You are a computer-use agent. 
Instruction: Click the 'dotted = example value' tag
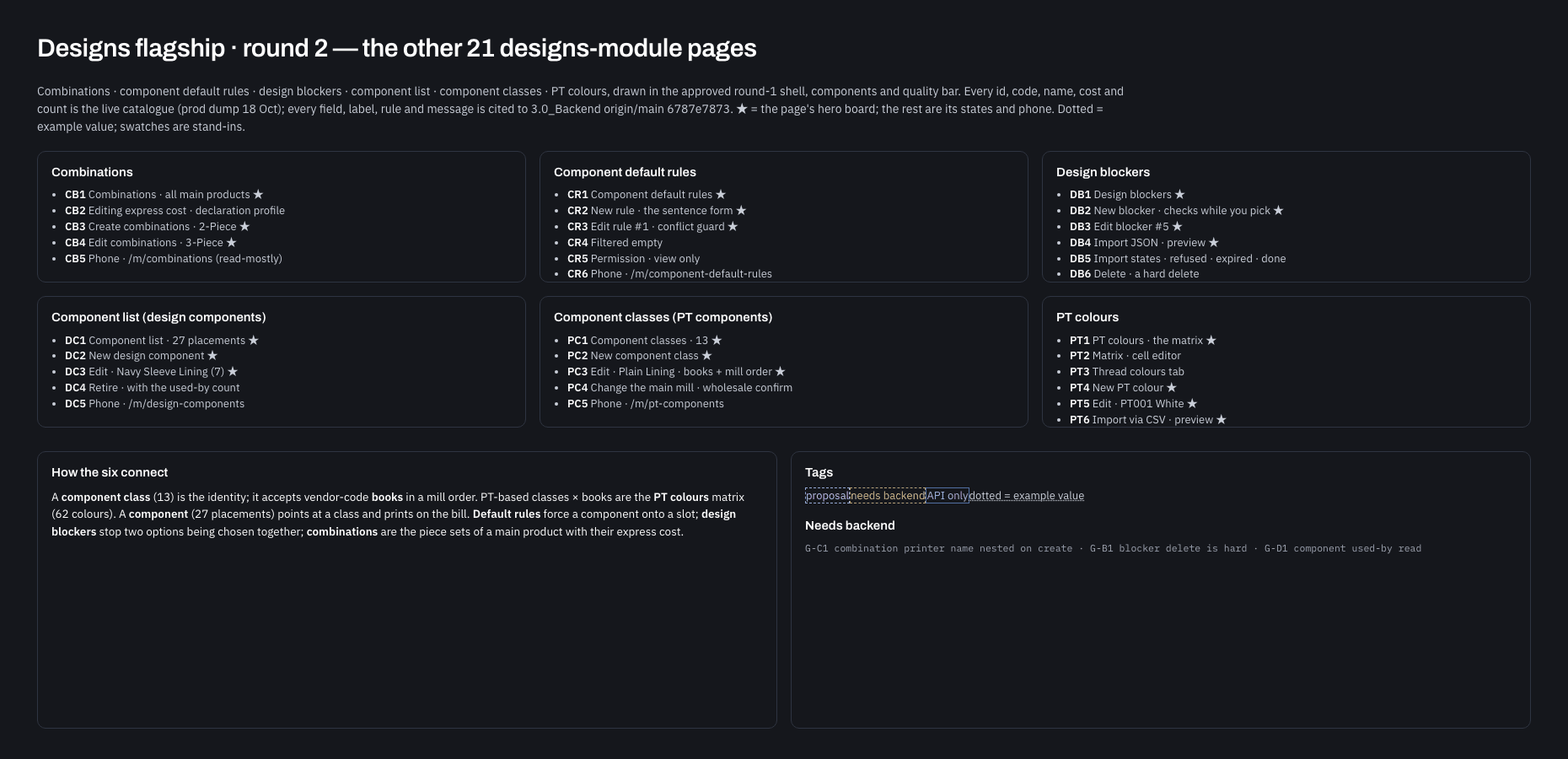[1027, 496]
